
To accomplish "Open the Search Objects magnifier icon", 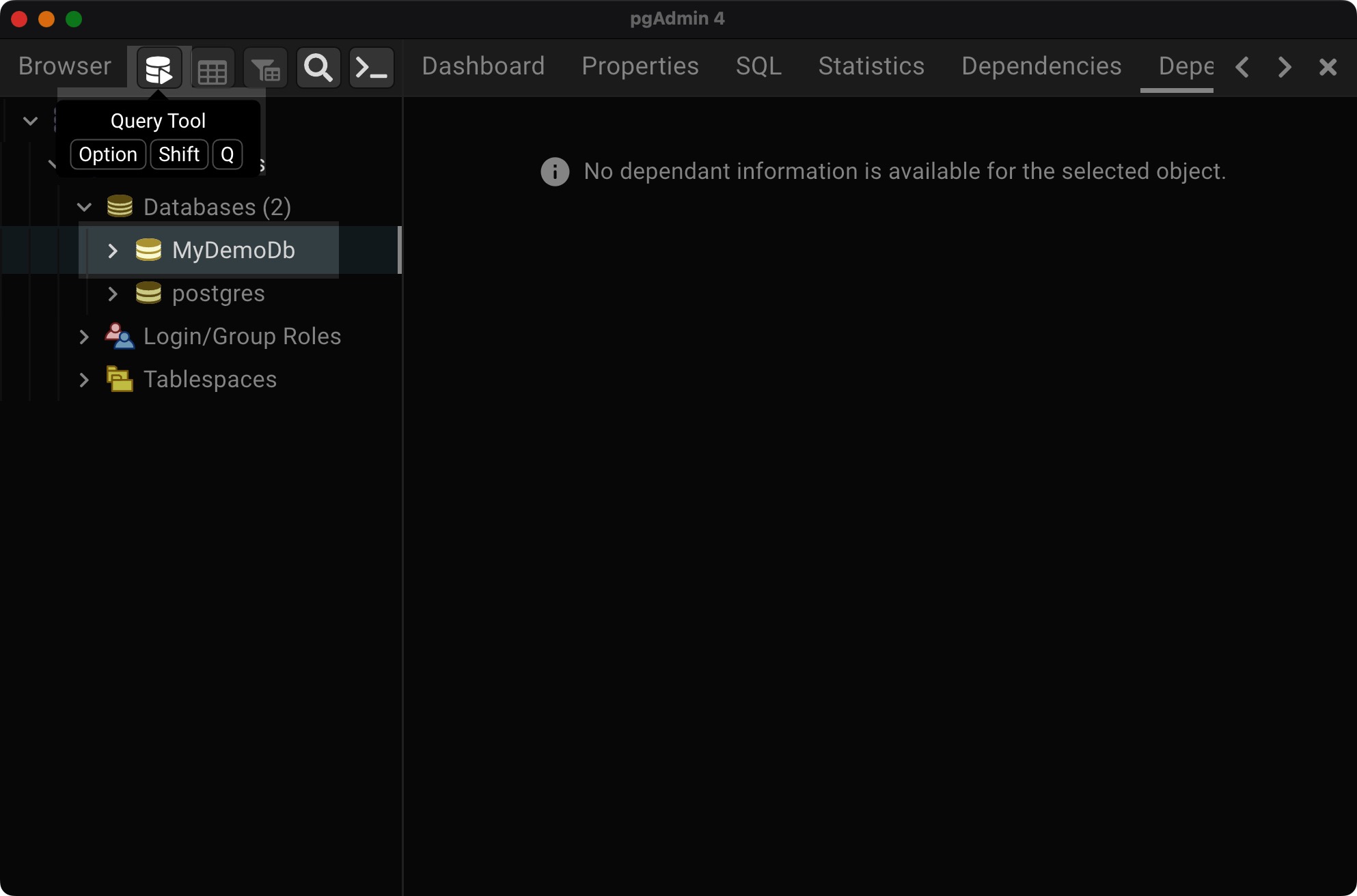I will click(318, 68).
